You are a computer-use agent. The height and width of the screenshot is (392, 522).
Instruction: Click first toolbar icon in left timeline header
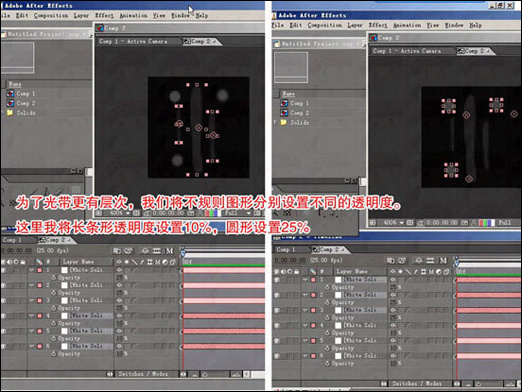116,250
